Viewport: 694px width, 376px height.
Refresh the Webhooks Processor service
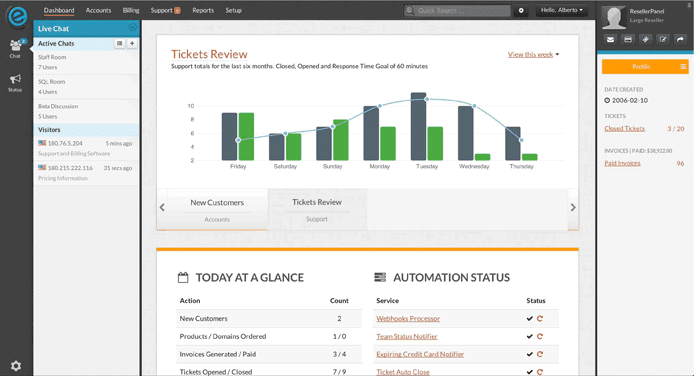[x=540, y=318]
